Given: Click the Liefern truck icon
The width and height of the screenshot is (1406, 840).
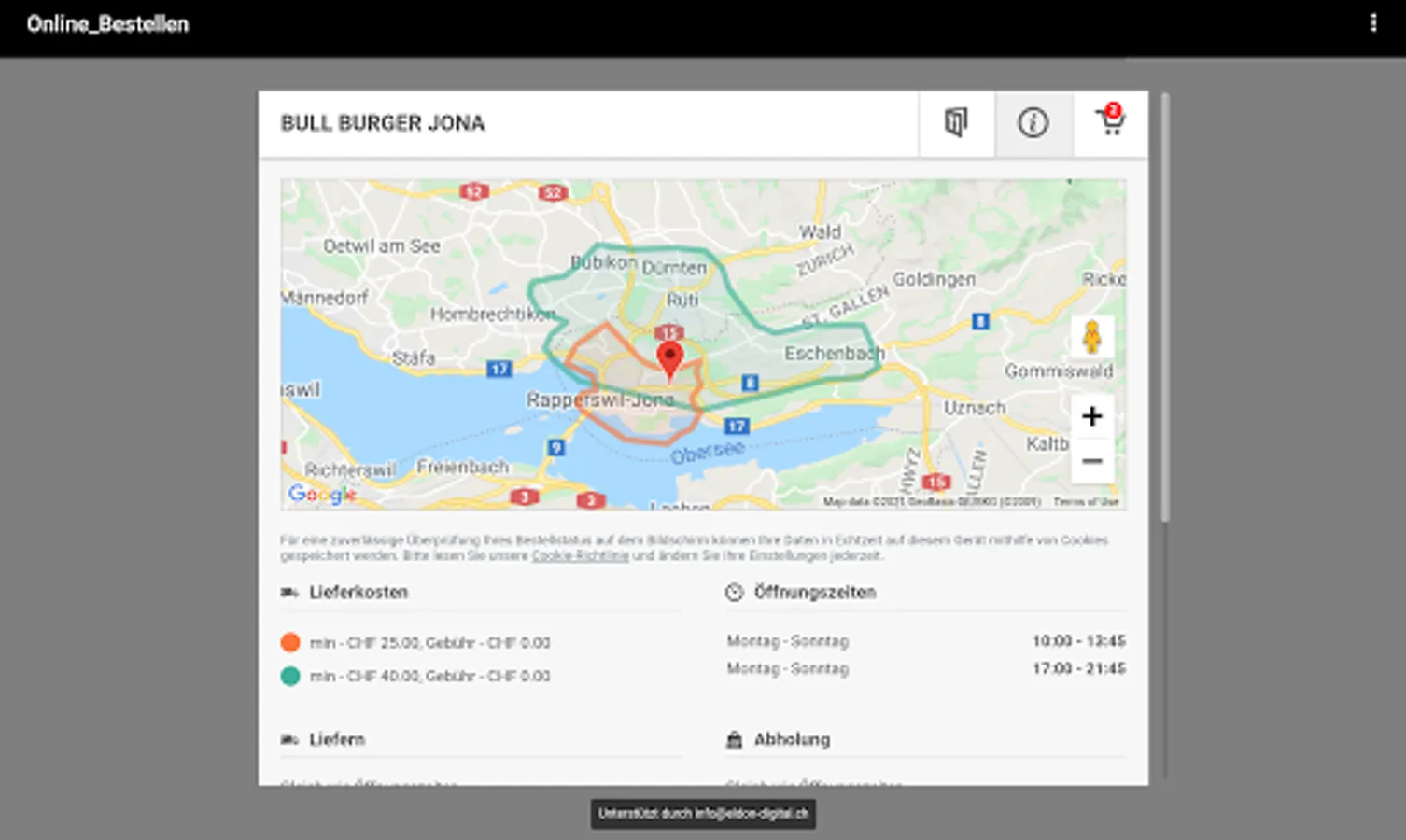Looking at the screenshot, I should point(289,739).
